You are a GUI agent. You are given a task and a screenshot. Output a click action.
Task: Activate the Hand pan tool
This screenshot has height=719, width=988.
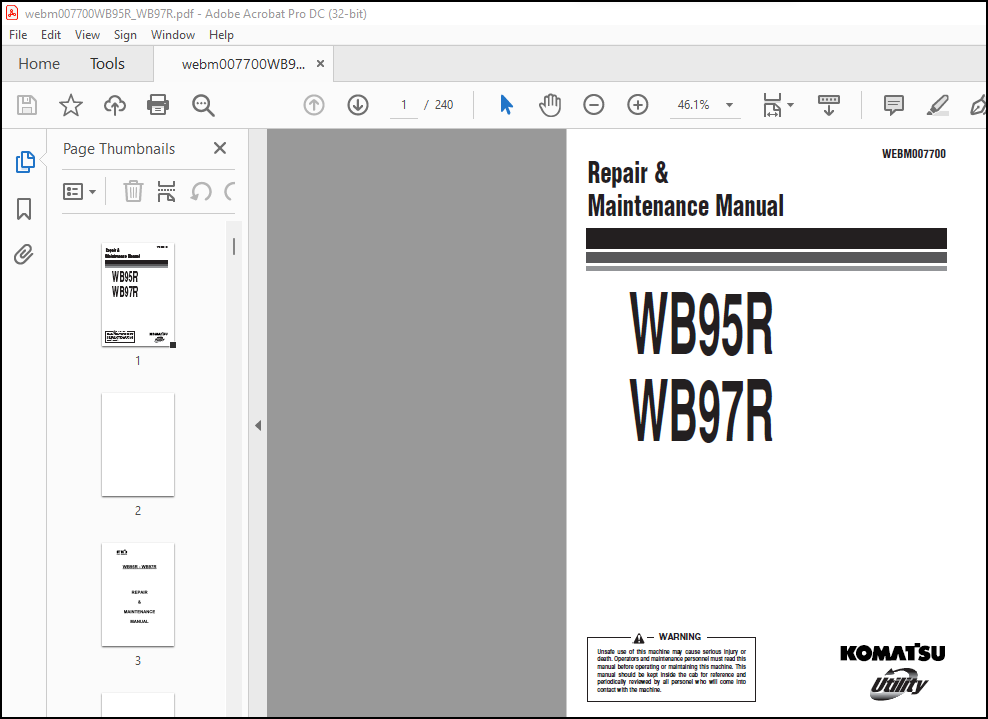[550, 105]
